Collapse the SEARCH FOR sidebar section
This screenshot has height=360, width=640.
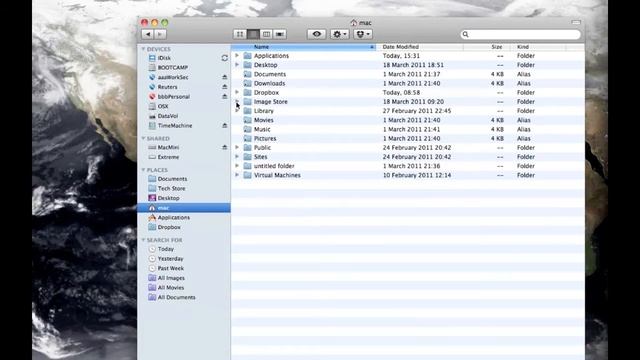click(x=143, y=240)
